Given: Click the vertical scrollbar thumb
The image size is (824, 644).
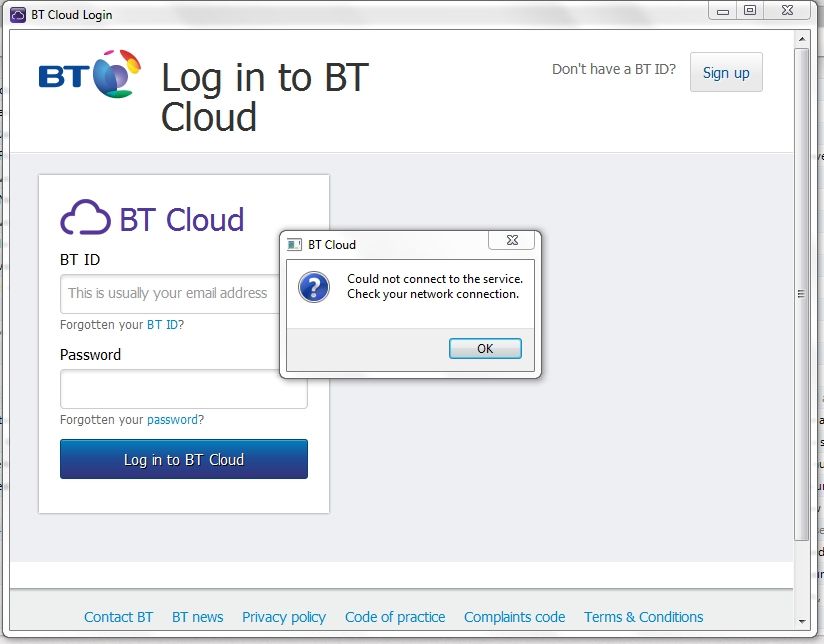Looking at the screenshot, I should pos(801,294).
